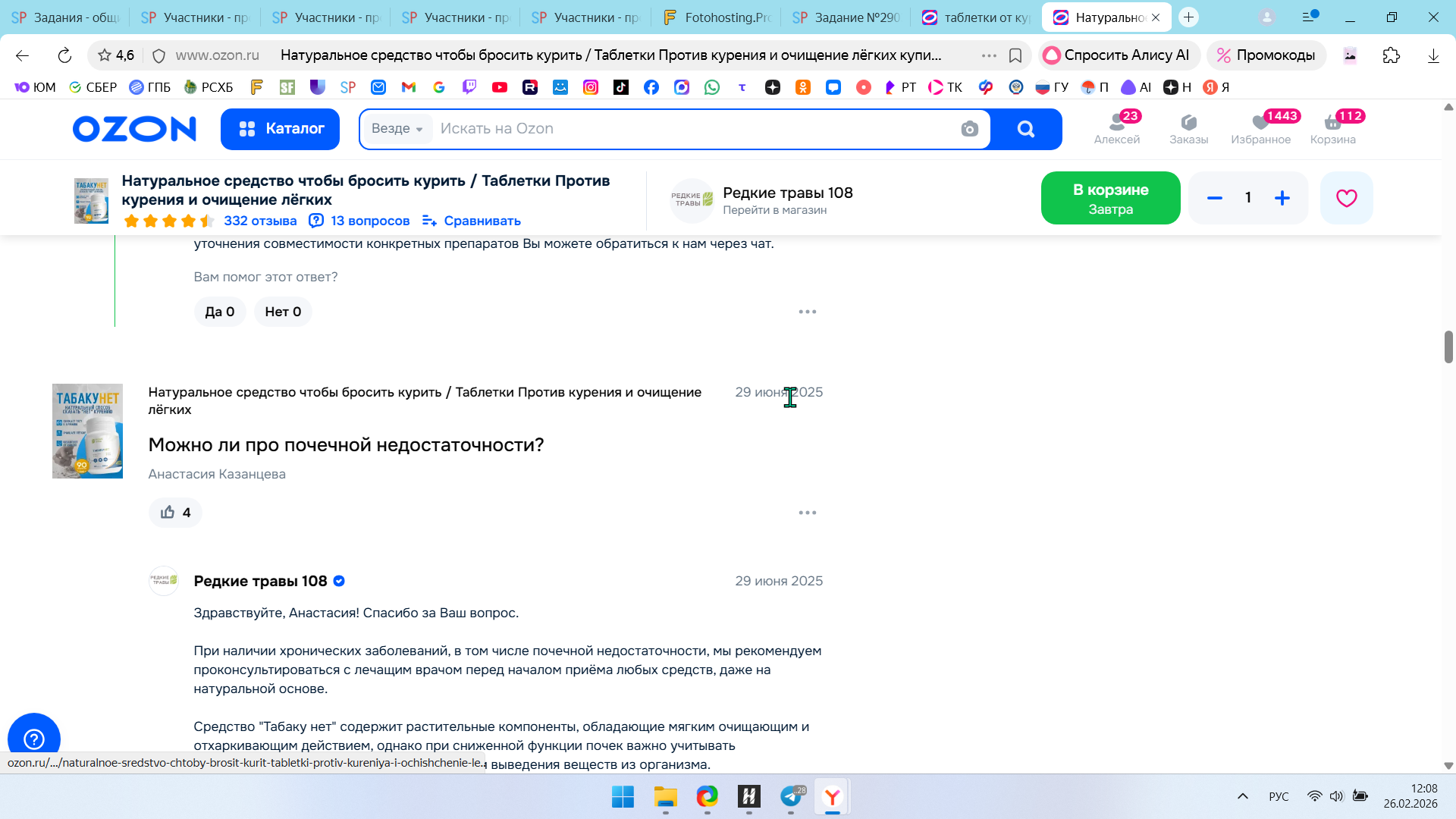Click the Каталог button
This screenshot has height=819, width=1456.
point(280,129)
